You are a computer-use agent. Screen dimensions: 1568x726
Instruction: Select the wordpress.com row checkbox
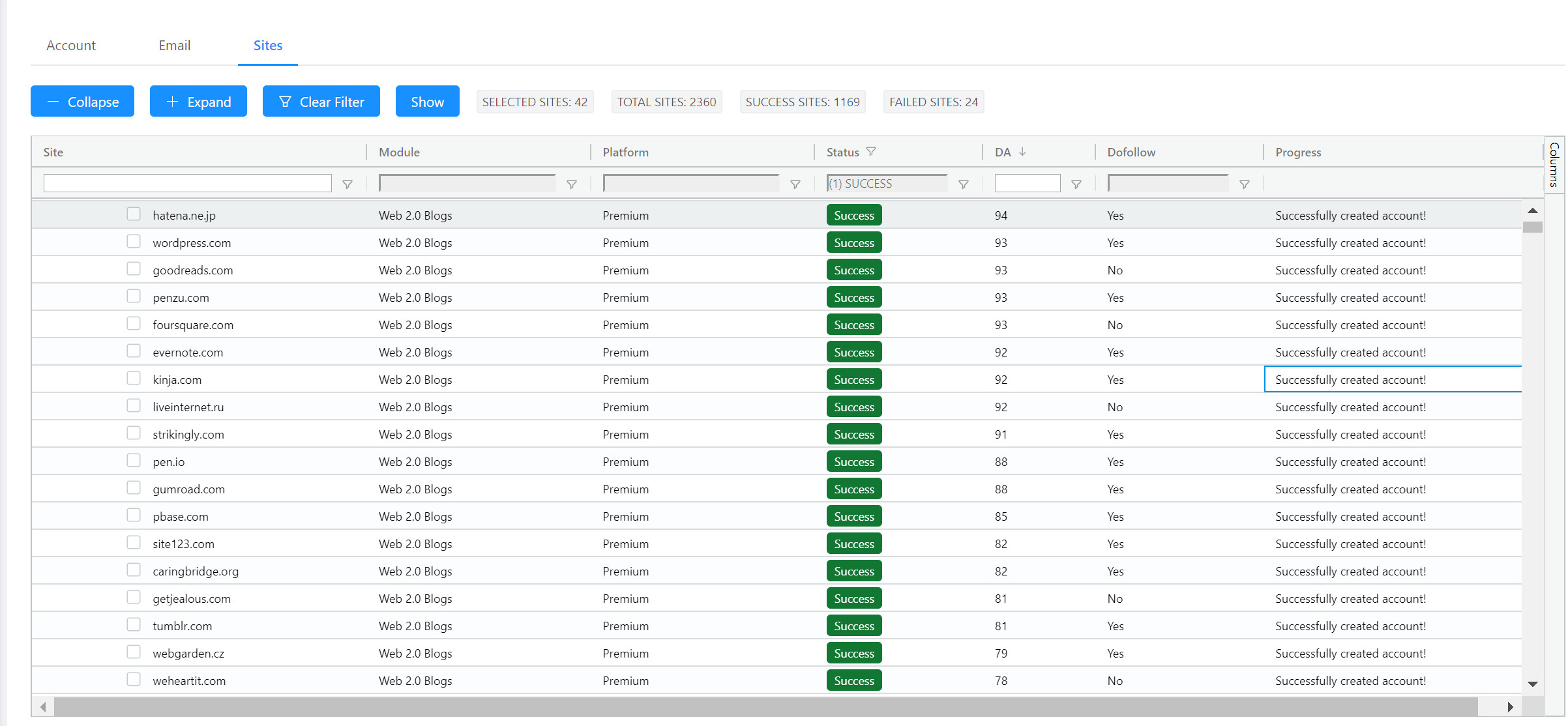134,241
